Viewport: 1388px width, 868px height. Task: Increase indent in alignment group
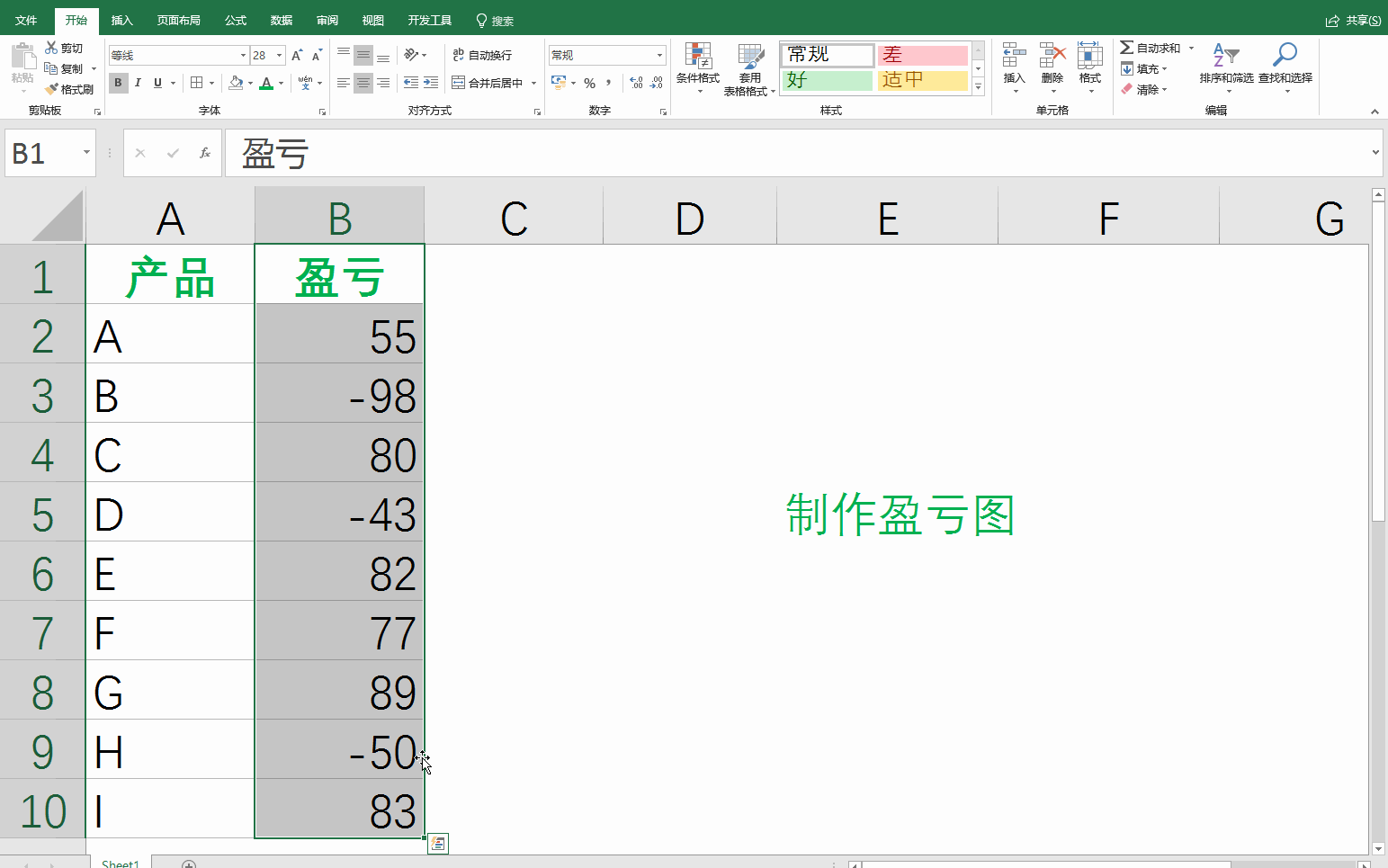pos(431,83)
